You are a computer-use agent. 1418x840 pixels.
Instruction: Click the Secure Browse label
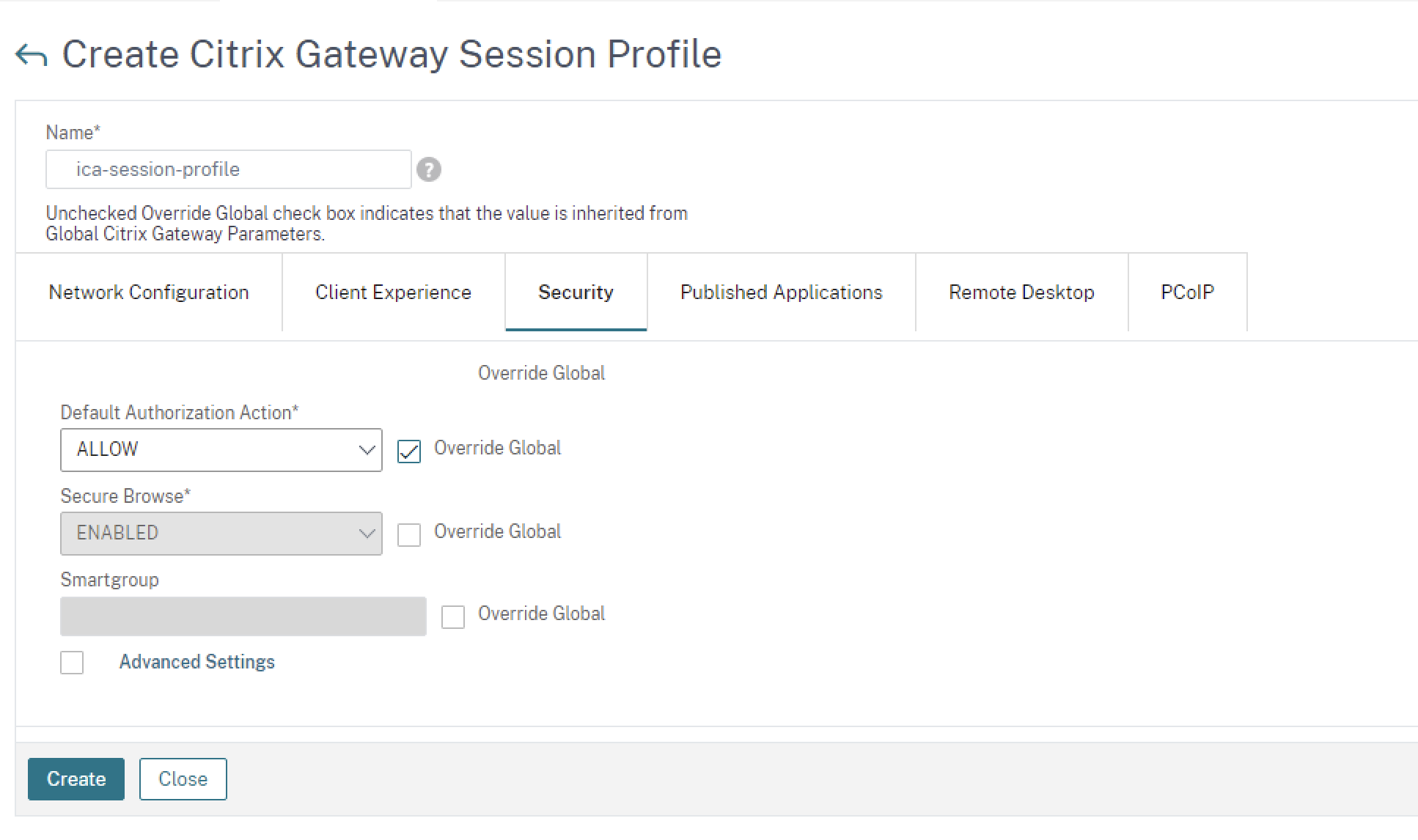(x=125, y=496)
